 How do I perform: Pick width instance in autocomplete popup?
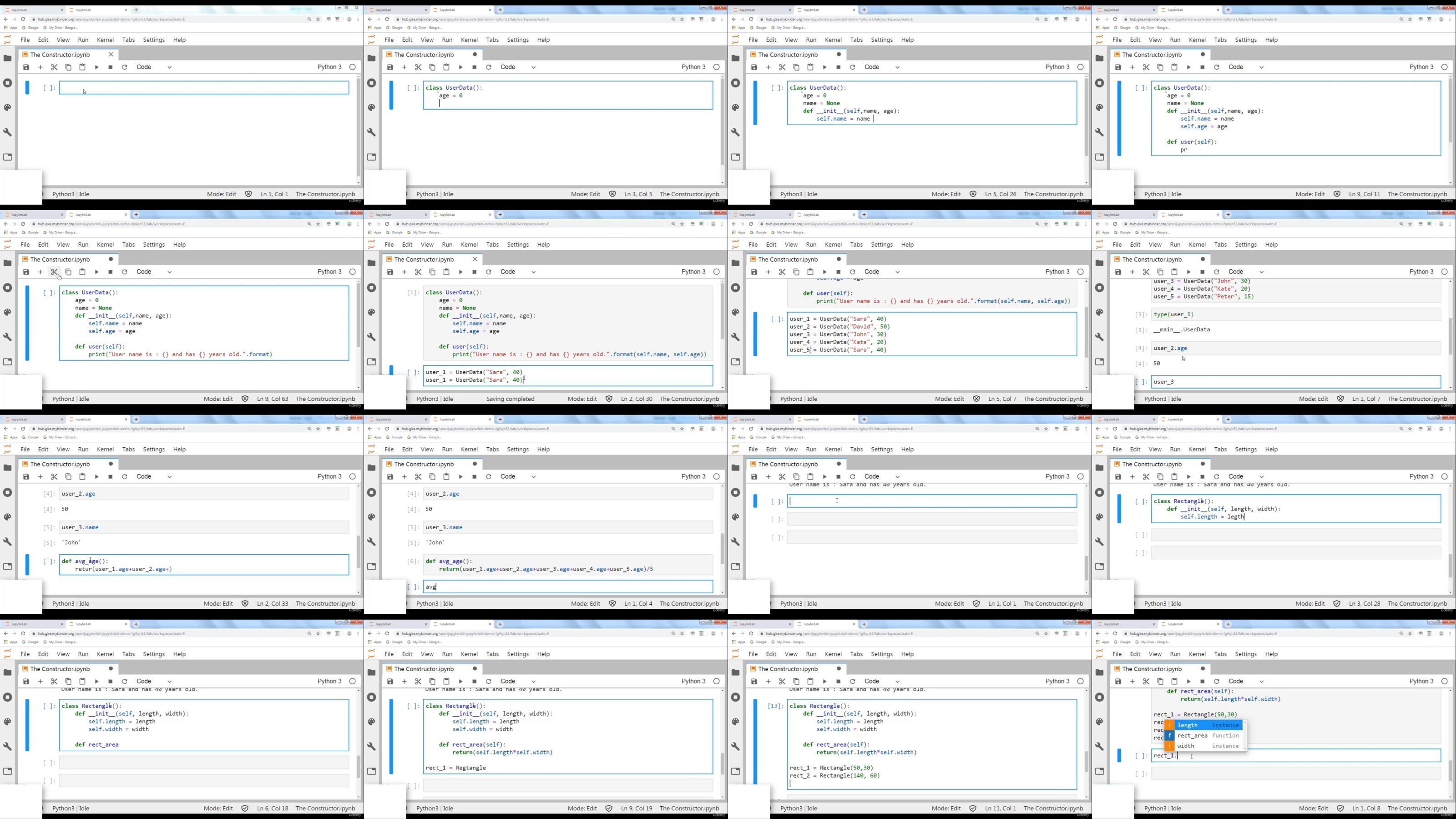[1204, 746]
